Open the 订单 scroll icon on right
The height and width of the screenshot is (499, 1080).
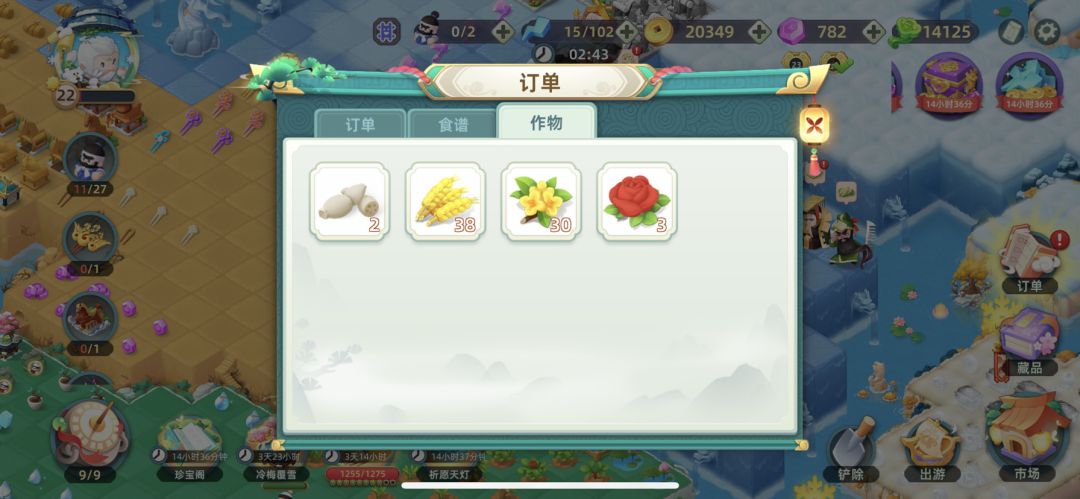[1030, 260]
